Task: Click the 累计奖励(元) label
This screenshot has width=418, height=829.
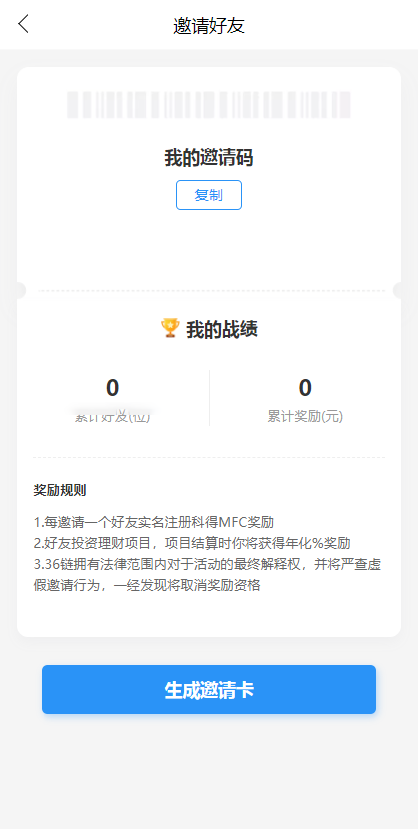Action: (305, 417)
